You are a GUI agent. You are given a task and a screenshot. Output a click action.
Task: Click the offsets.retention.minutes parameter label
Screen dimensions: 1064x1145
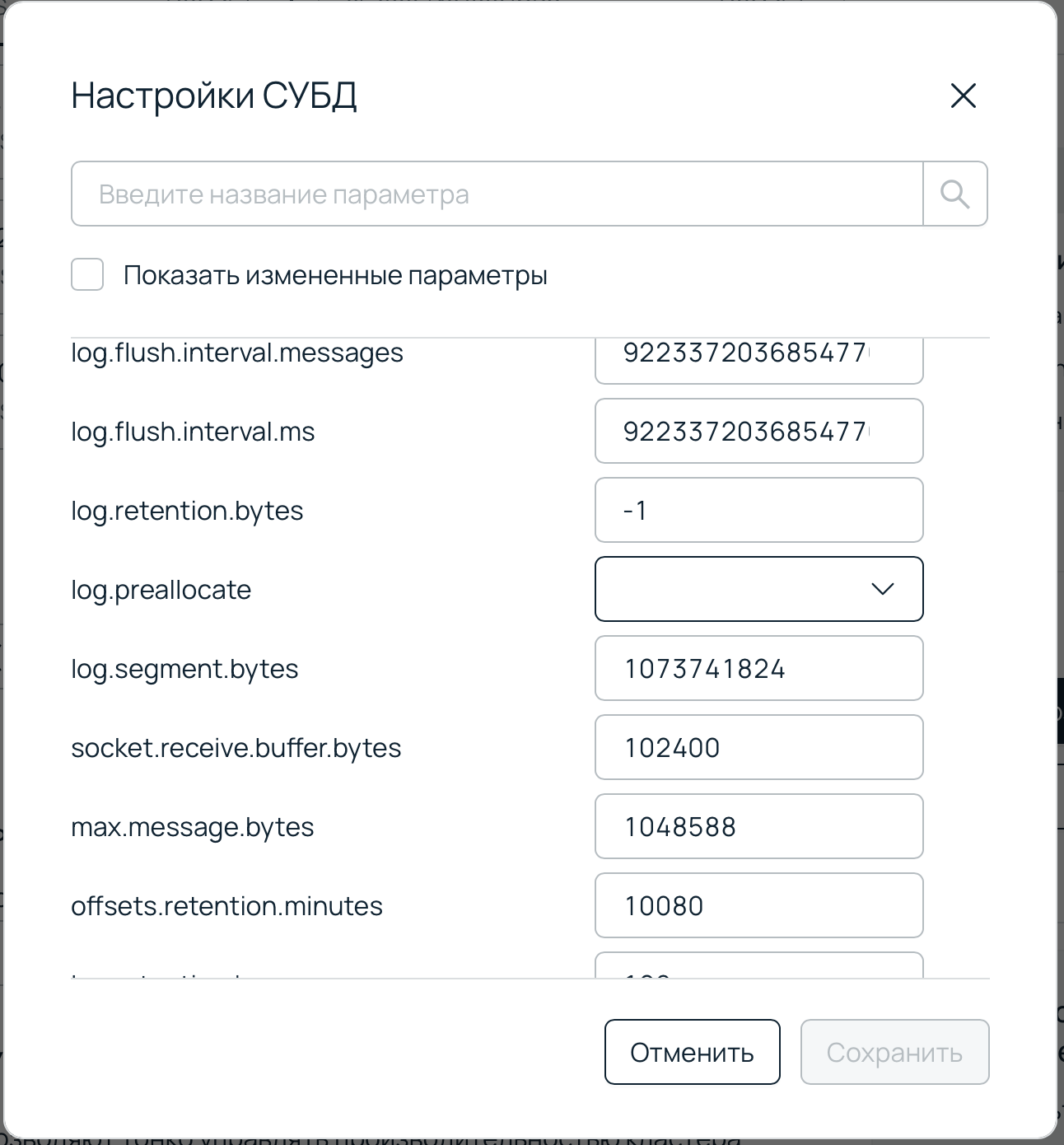(x=226, y=905)
